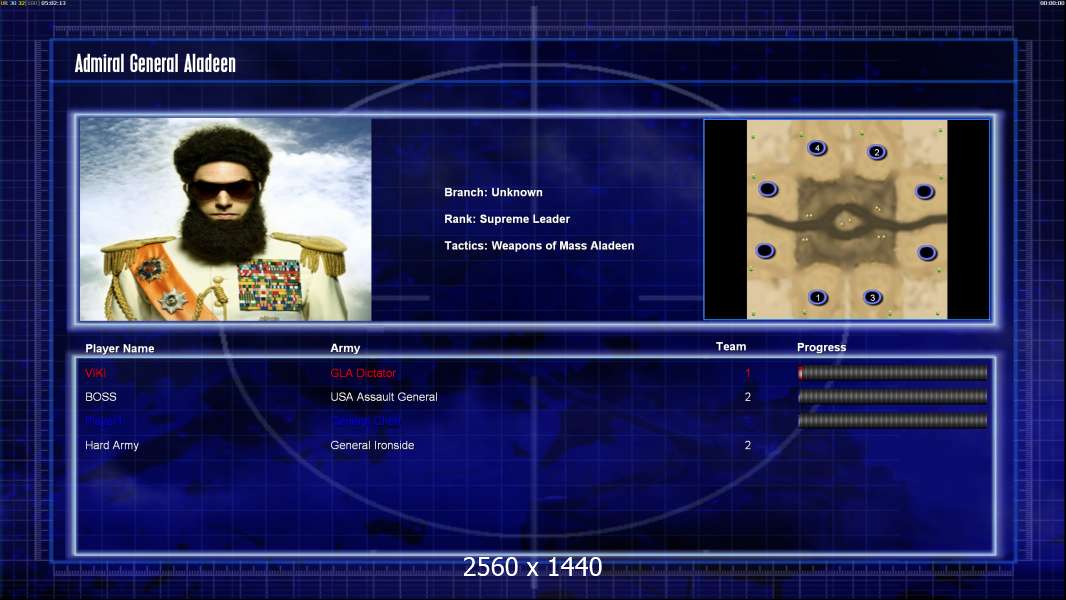
Task: Click the empty lower-left start position marker
Action: 765,251
